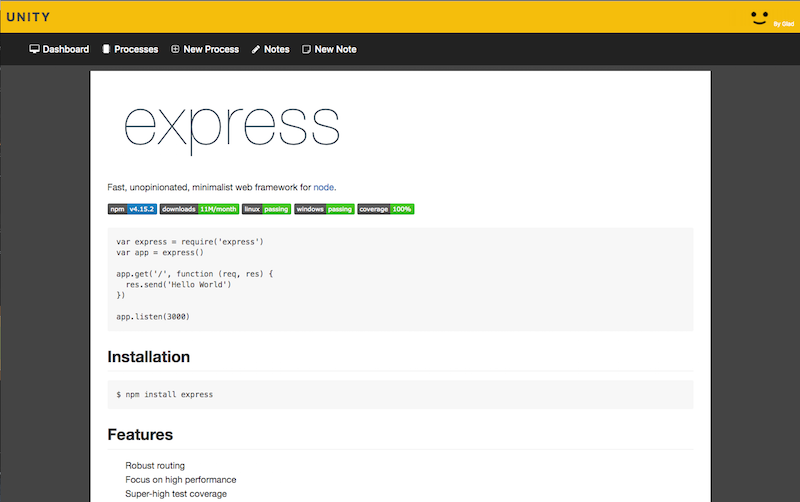
Task: Click the UNITY brand title
Action: click(29, 17)
